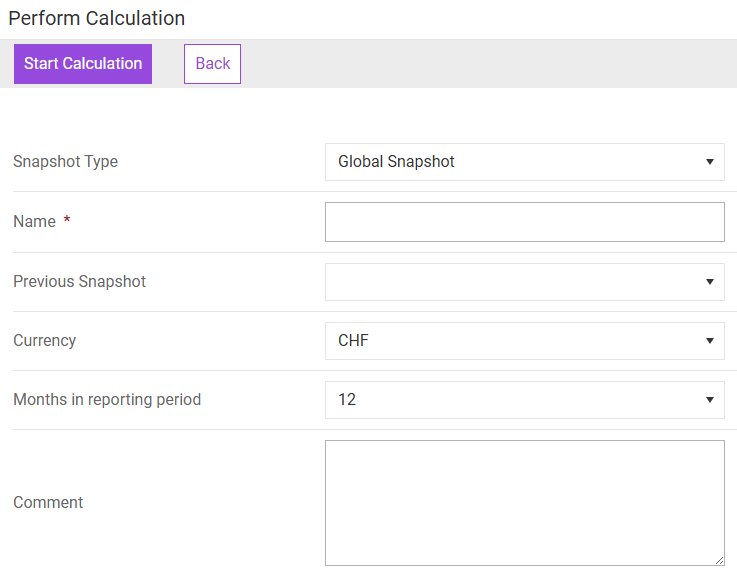Open the Global Snapshot type dropdown
The height and width of the screenshot is (578, 737).
pyautogui.click(x=524, y=162)
